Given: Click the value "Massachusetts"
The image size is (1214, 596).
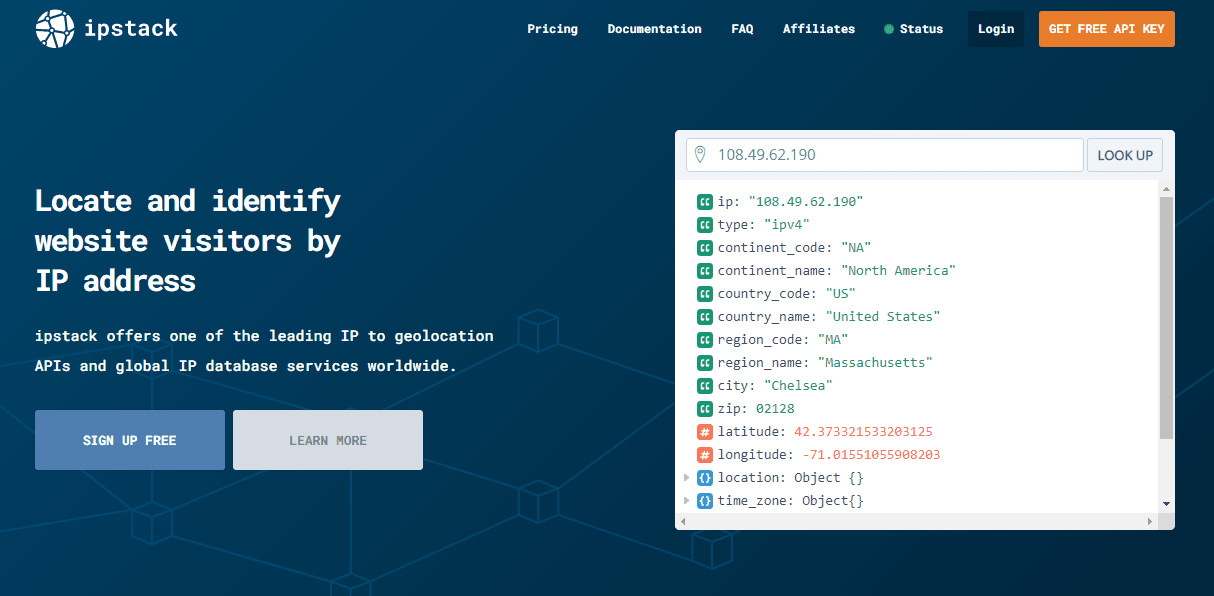Looking at the screenshot, I should point(877,363).
